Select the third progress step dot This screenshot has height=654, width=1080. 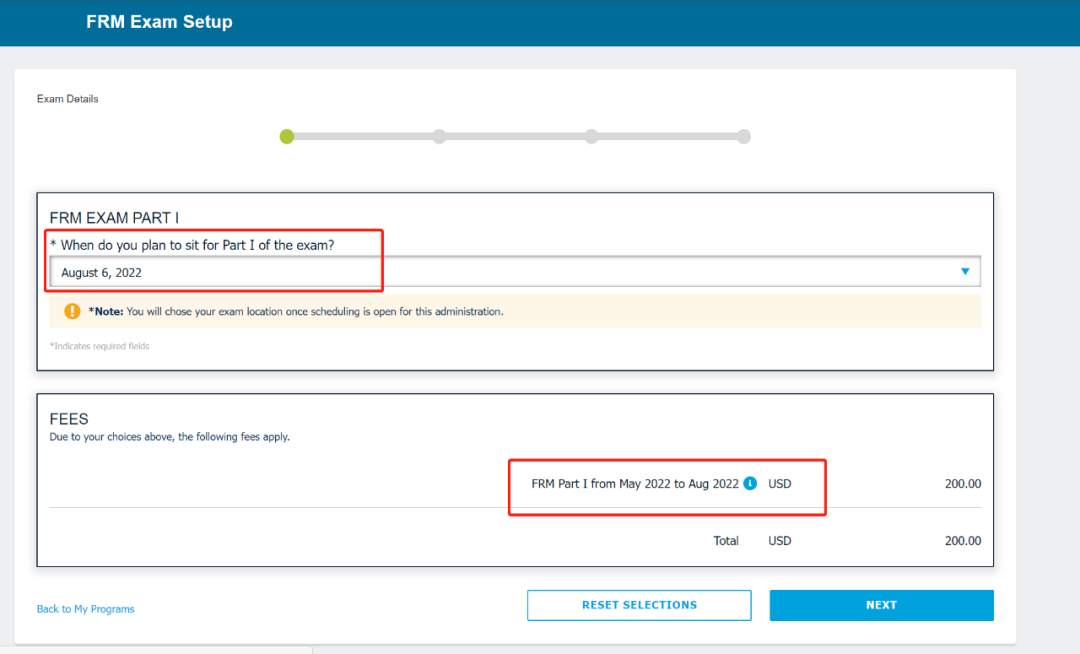click(591, 137)
